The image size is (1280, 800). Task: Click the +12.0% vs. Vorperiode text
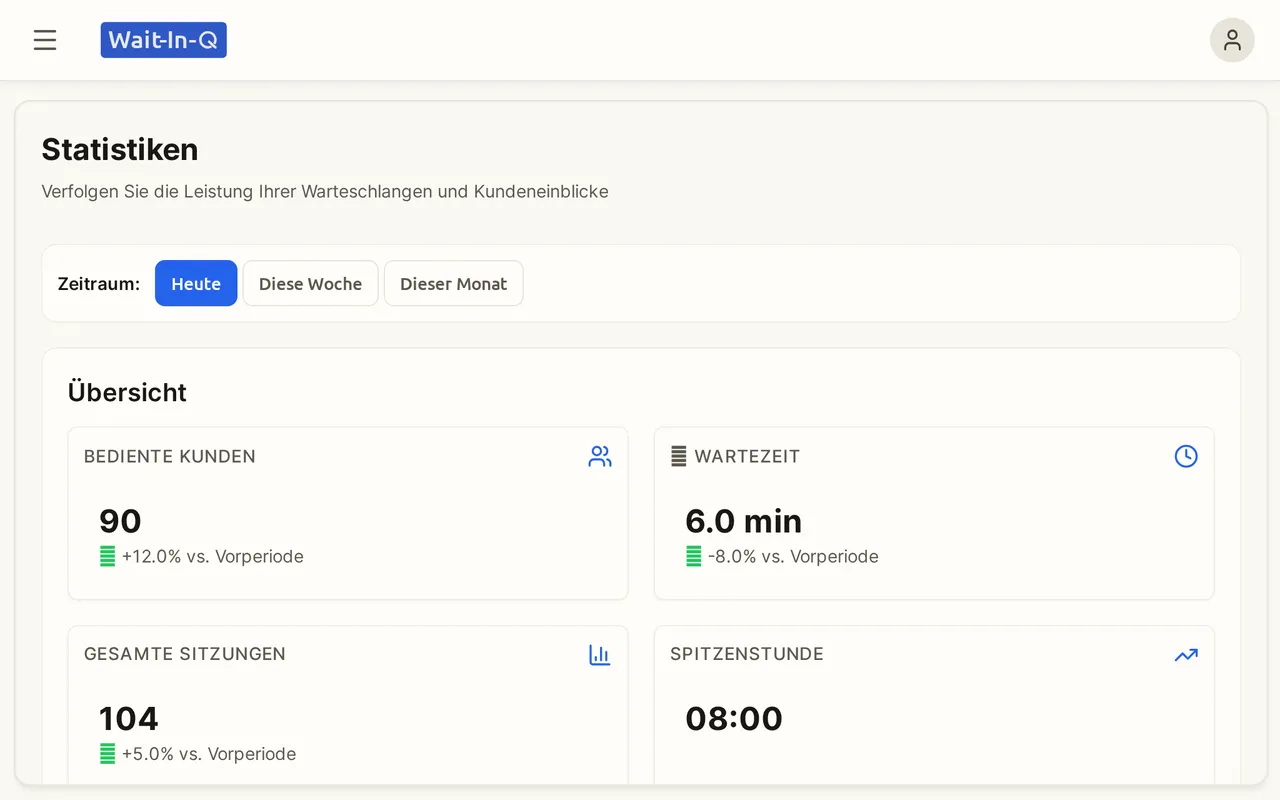[212, 556]
